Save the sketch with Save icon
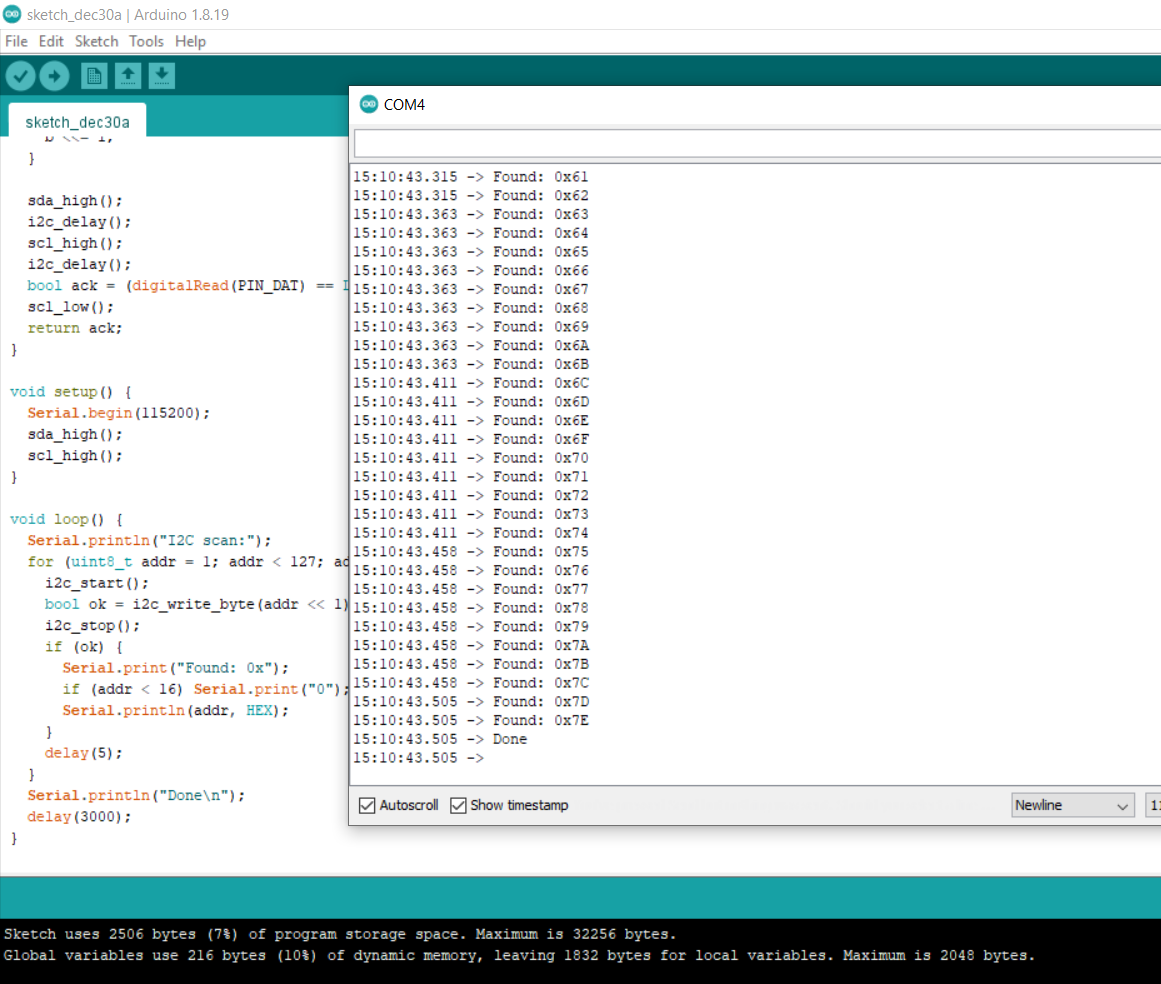1161x984 pixels. pyautogui.click(x=162, y=76)
